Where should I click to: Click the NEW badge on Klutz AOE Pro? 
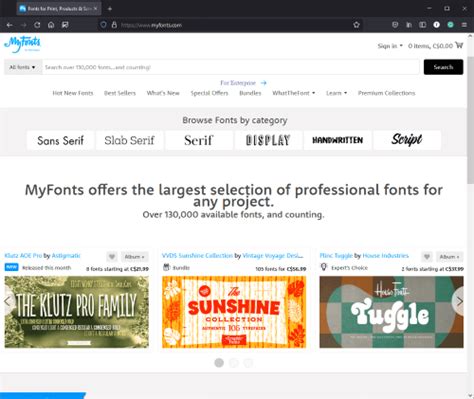(x=11, y=267)
